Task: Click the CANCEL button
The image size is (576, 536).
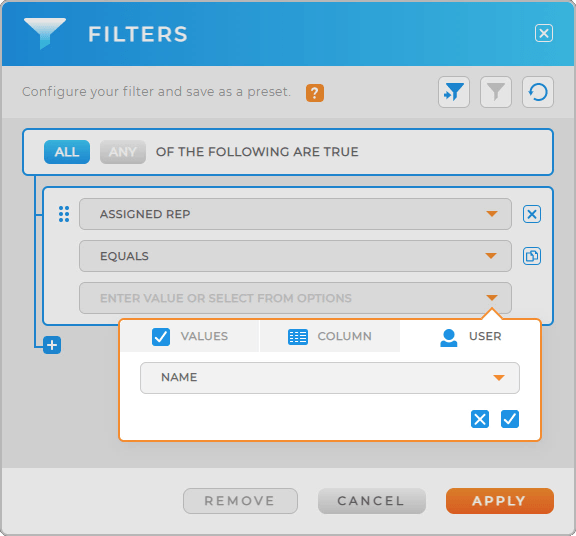Action: pyautogui.click(x=372, y=501)
